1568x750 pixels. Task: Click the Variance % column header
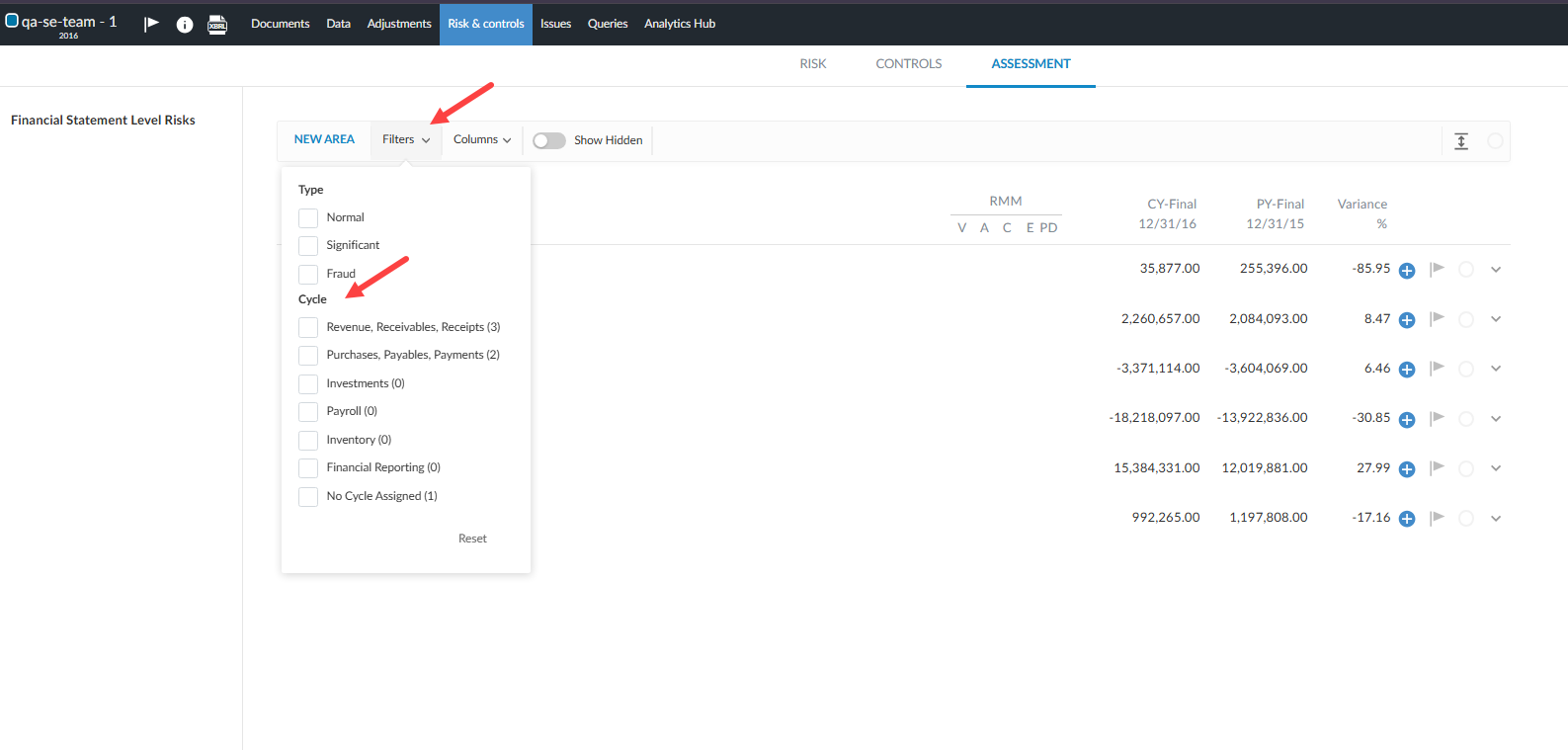[x=1362, y=213]
